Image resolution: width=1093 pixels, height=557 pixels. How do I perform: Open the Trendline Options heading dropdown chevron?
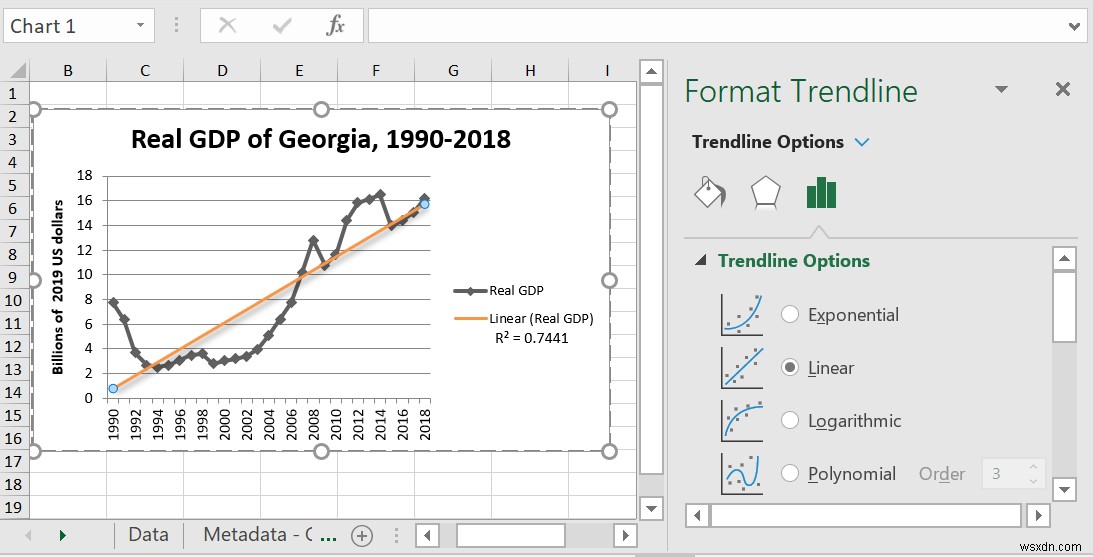(862, 142)
